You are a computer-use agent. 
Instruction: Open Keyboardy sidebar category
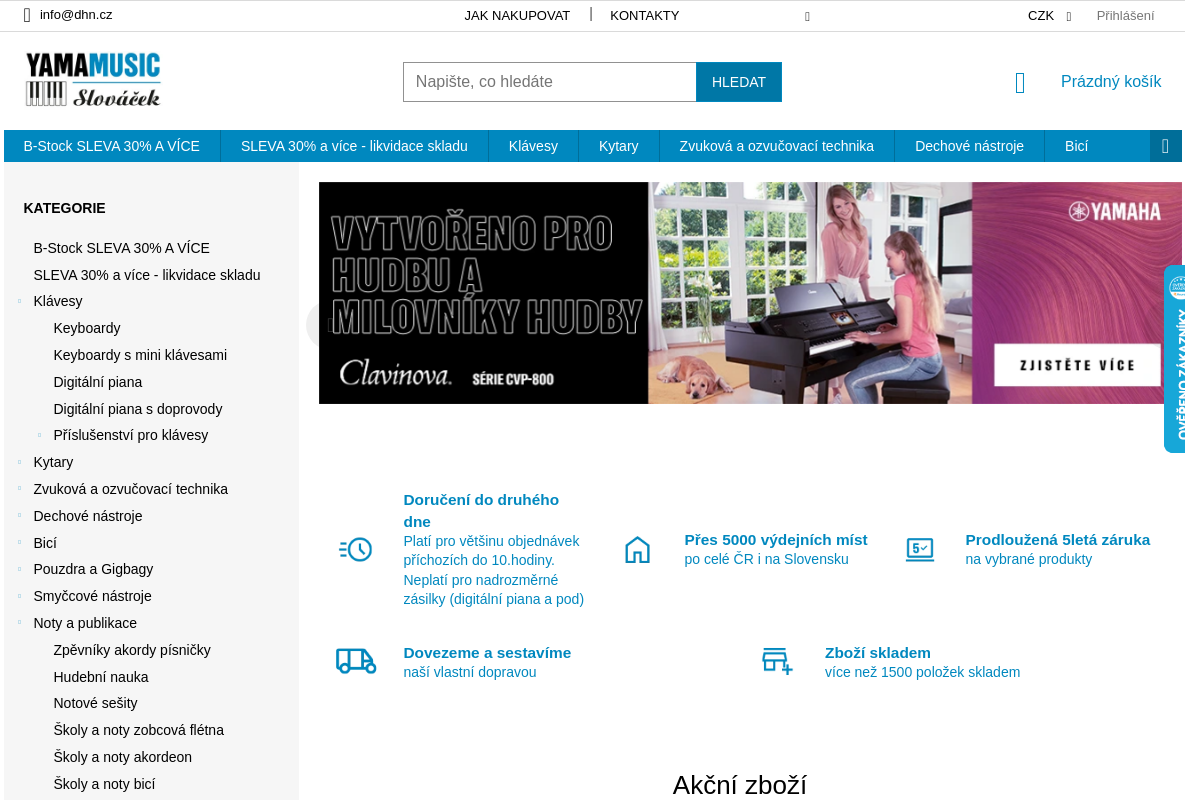coord(87,328)
